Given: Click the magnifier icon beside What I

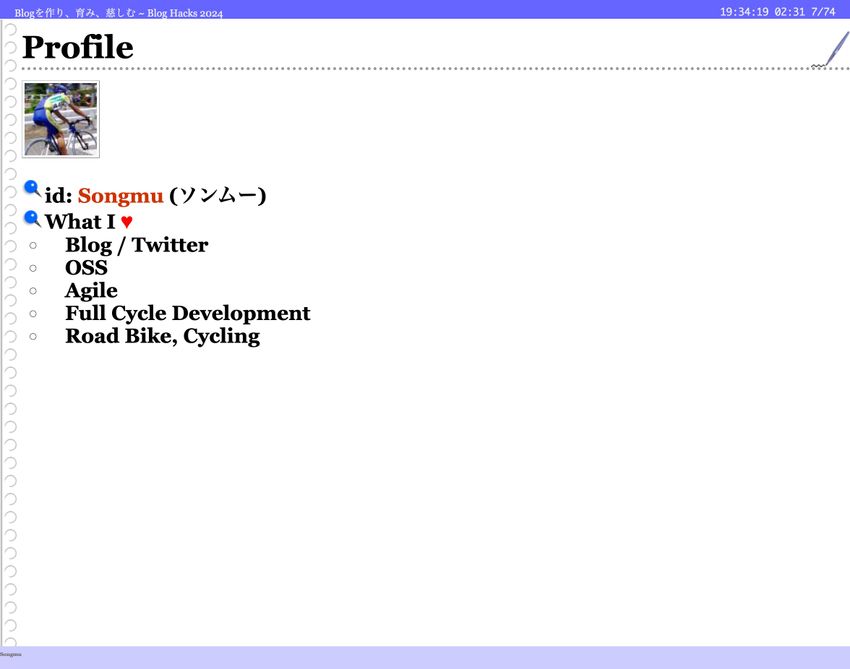Looking at the screenshot, I should coord(32,219).
